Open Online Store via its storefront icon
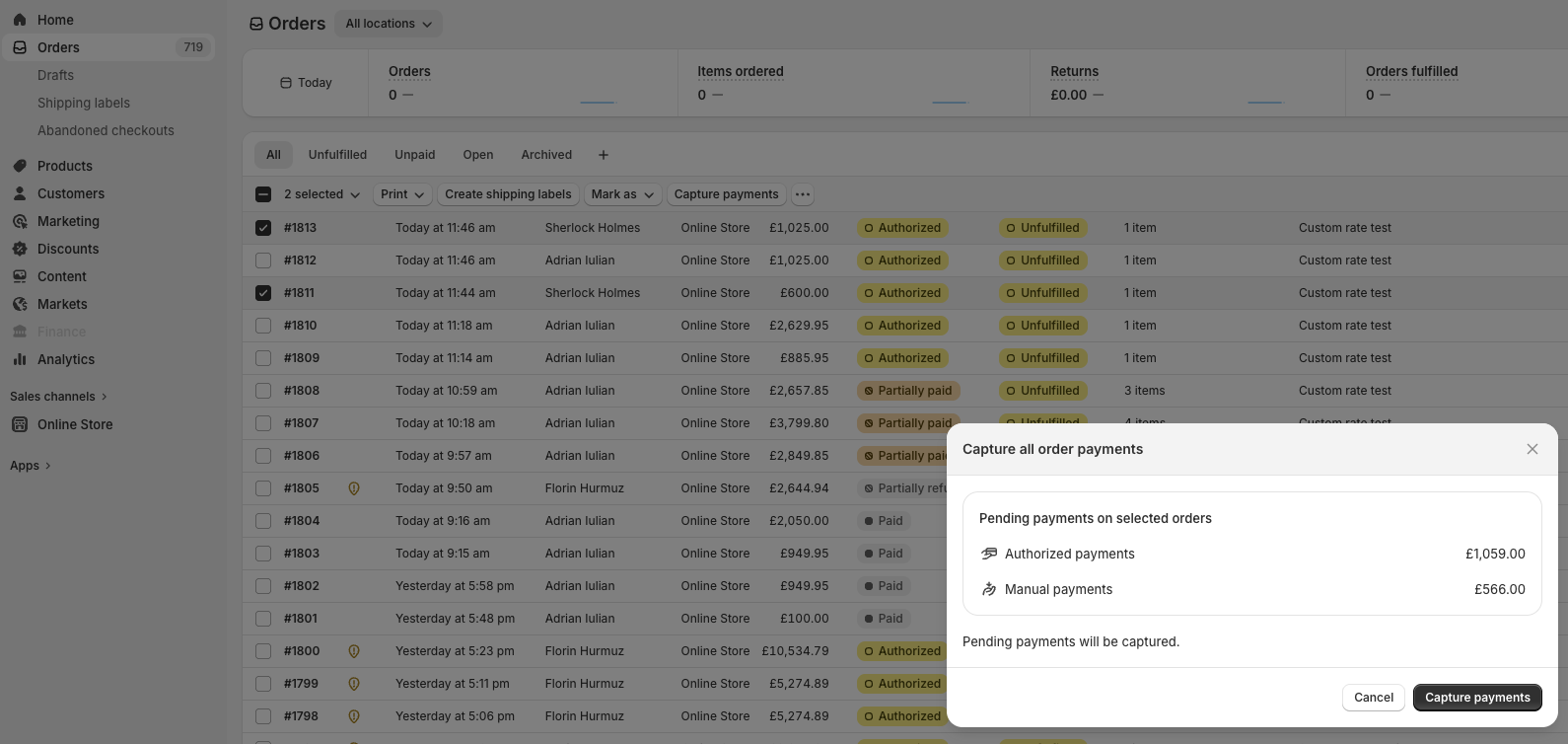Viewport: 1568px width, 744px height. [x=20, y=424]
